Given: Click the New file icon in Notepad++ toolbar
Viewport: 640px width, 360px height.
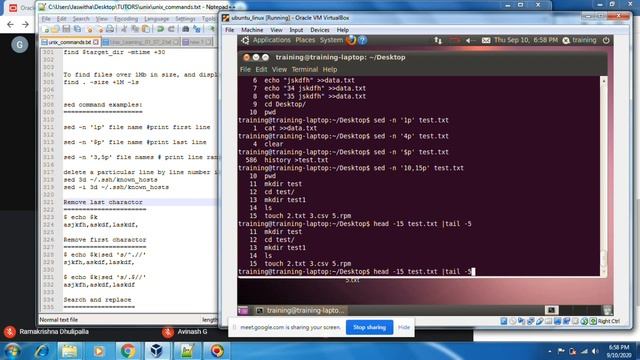Looking at the screenshot, I should click(x=45, y=29).
